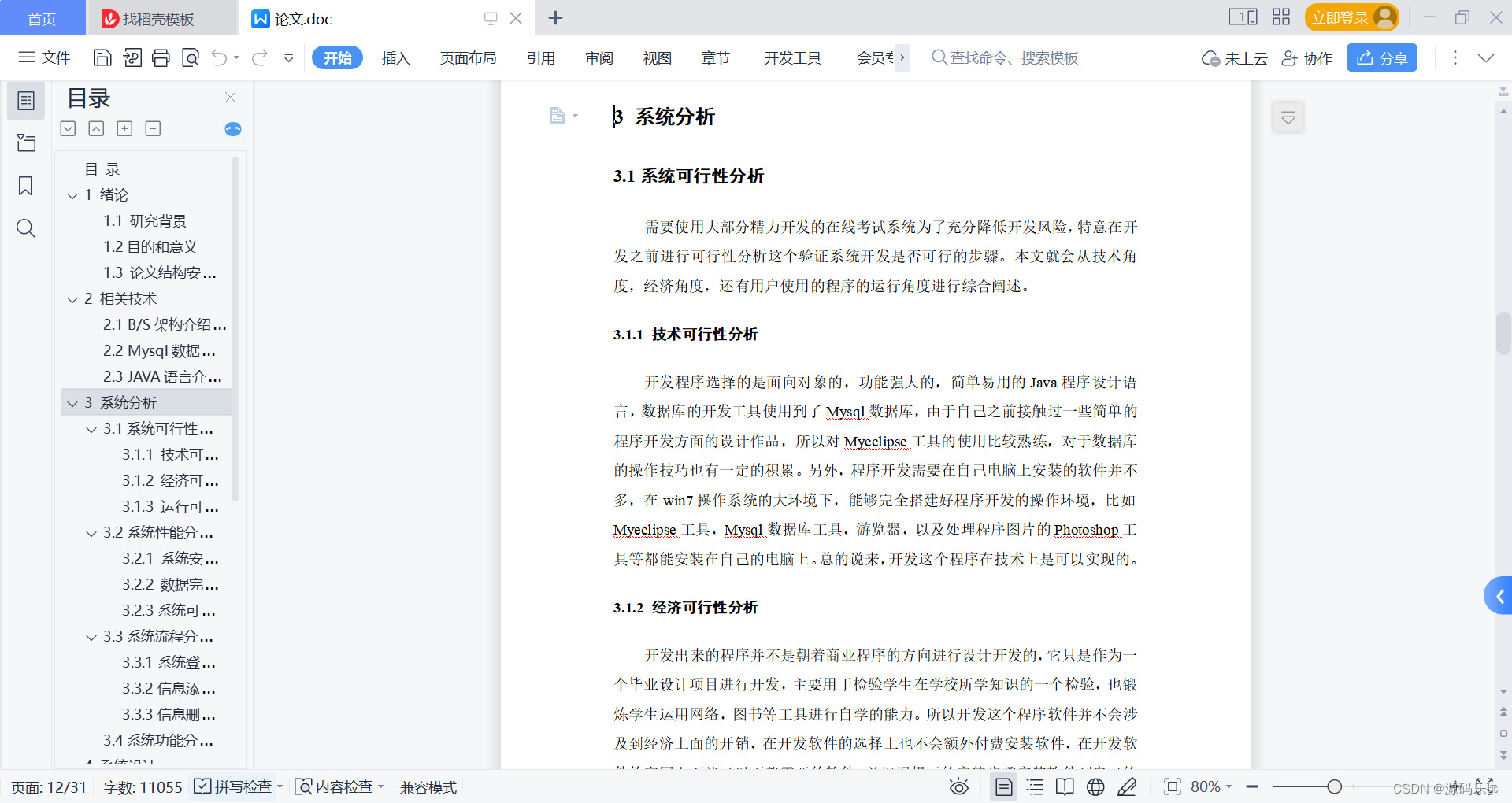This screenshot has height=803, width=1512.
Task: Enable eye protection mode in the status bar
Action: click(x=958, y=786)
